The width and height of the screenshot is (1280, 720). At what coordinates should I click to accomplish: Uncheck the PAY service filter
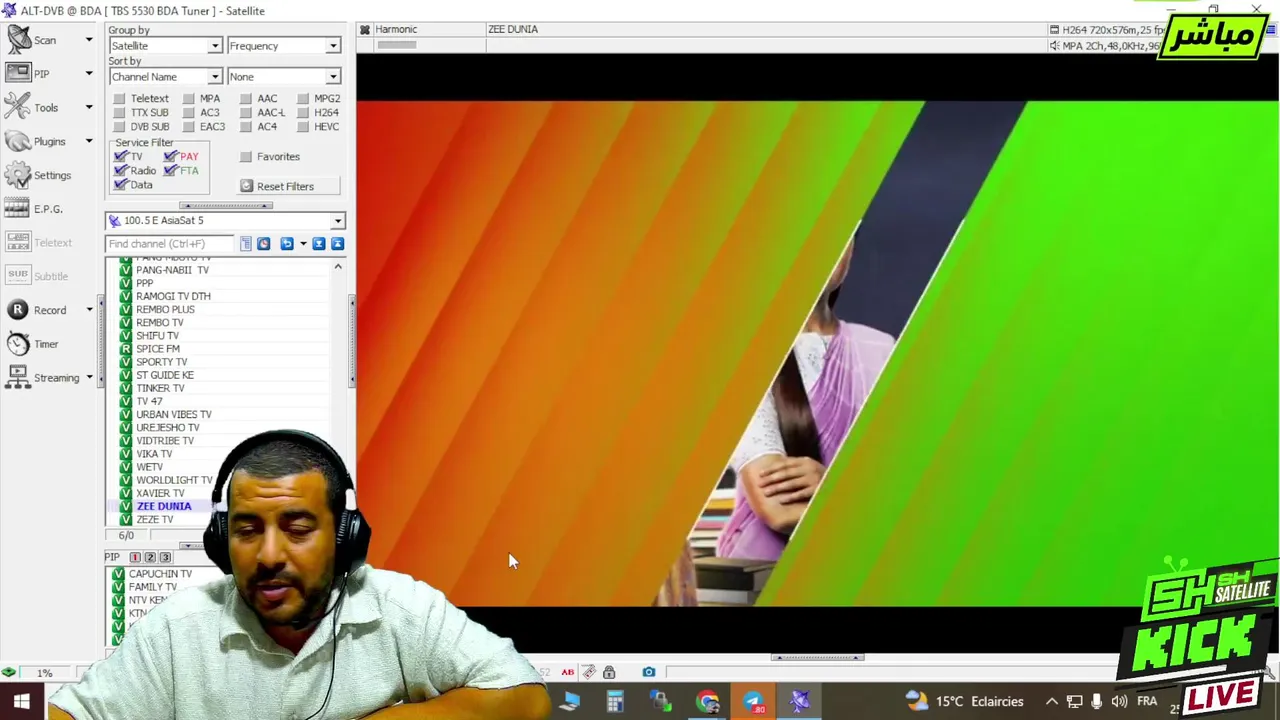click(x=170, y=157)
